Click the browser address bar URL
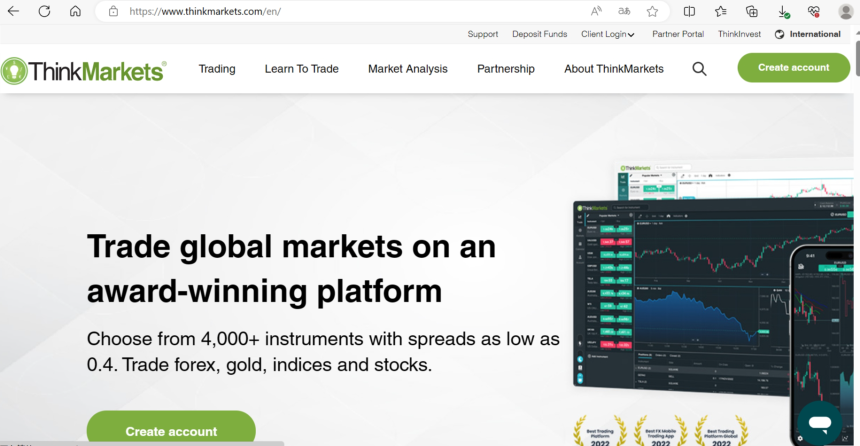The height and width of the screenshot is (446, 860). (x=205, y=12)
